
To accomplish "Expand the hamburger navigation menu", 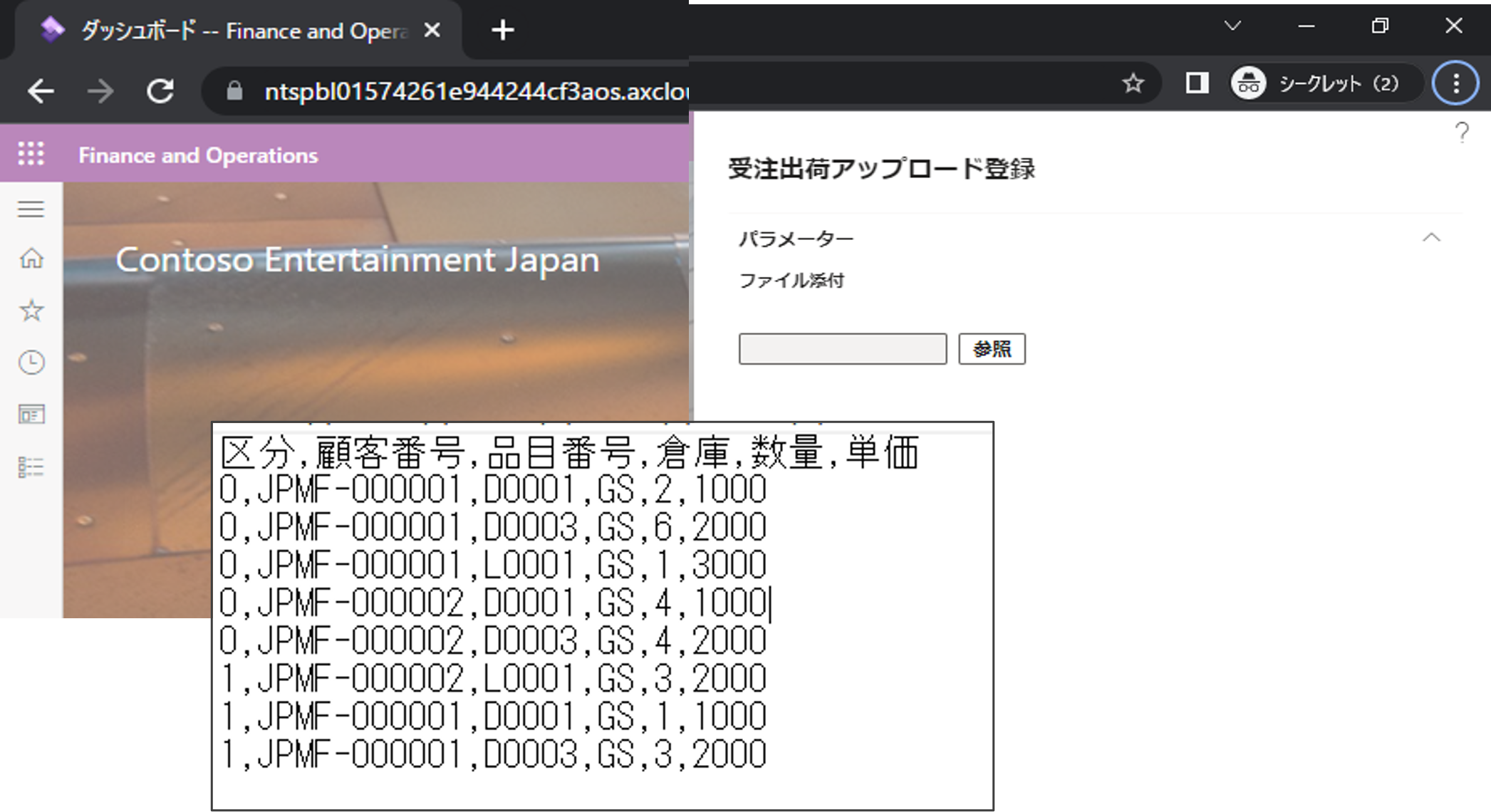I will tap(31, 209).
